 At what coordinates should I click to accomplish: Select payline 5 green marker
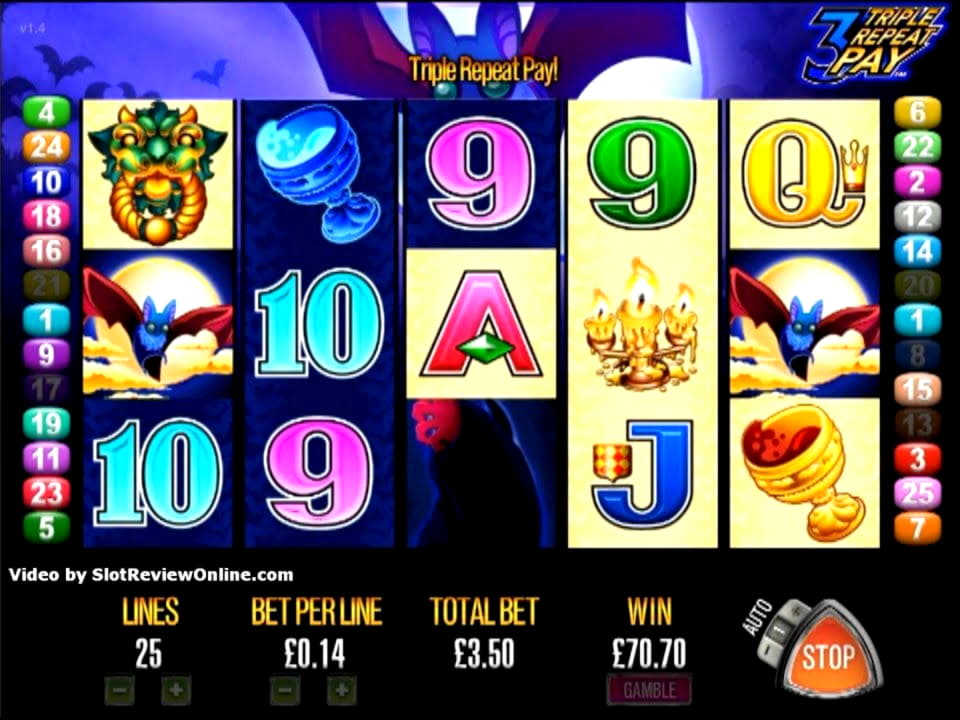point(47,527)
